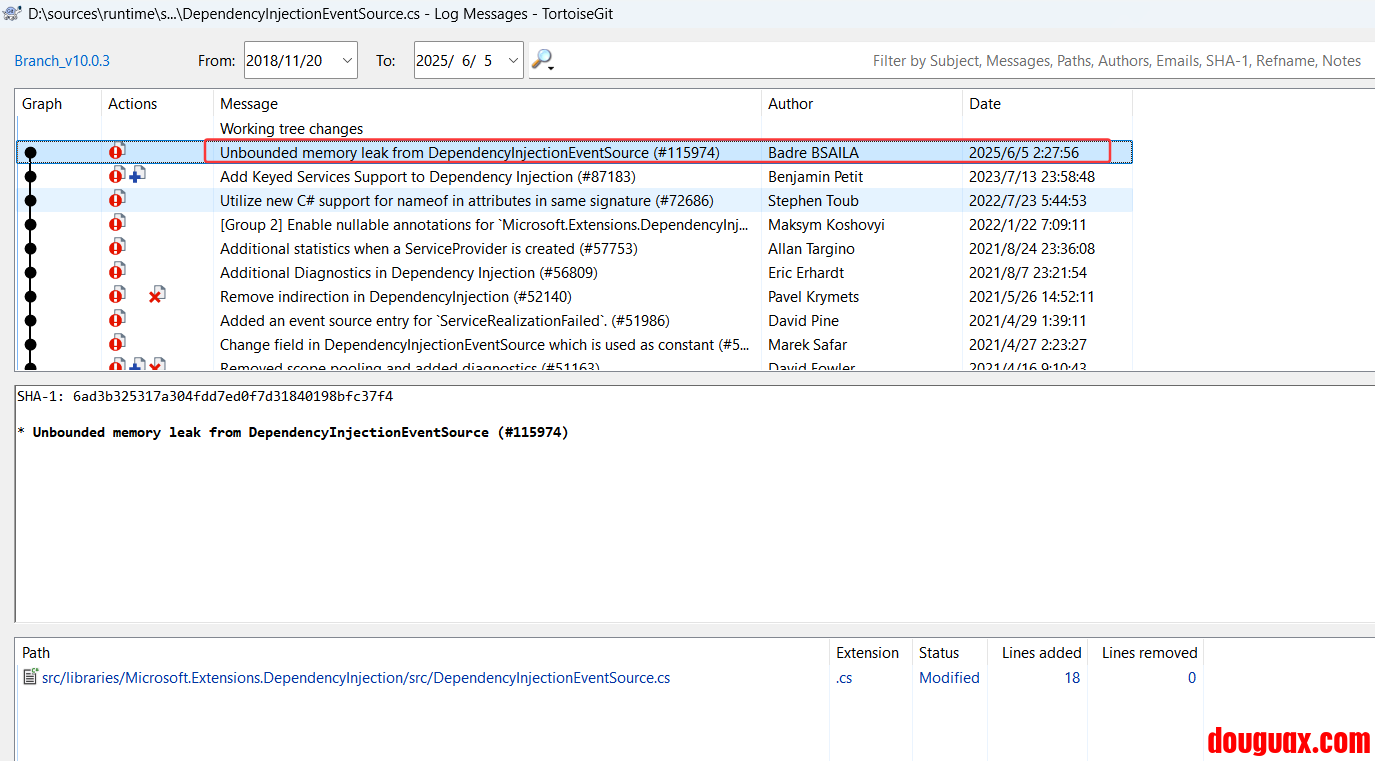Open the To date dropdown
Image resolution: width=1375 pixels, height=761 pixels.
tap(513, 61)
